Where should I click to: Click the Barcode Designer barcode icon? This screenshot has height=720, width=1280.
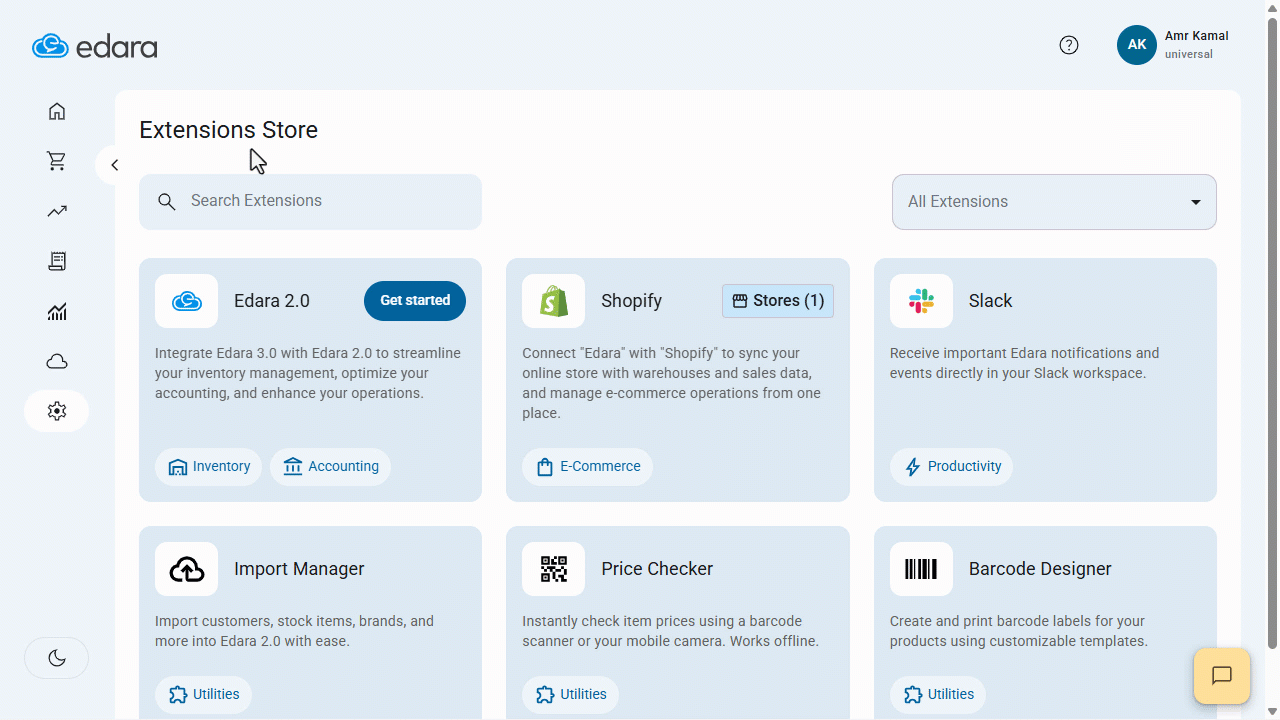(x=921, y=569)
